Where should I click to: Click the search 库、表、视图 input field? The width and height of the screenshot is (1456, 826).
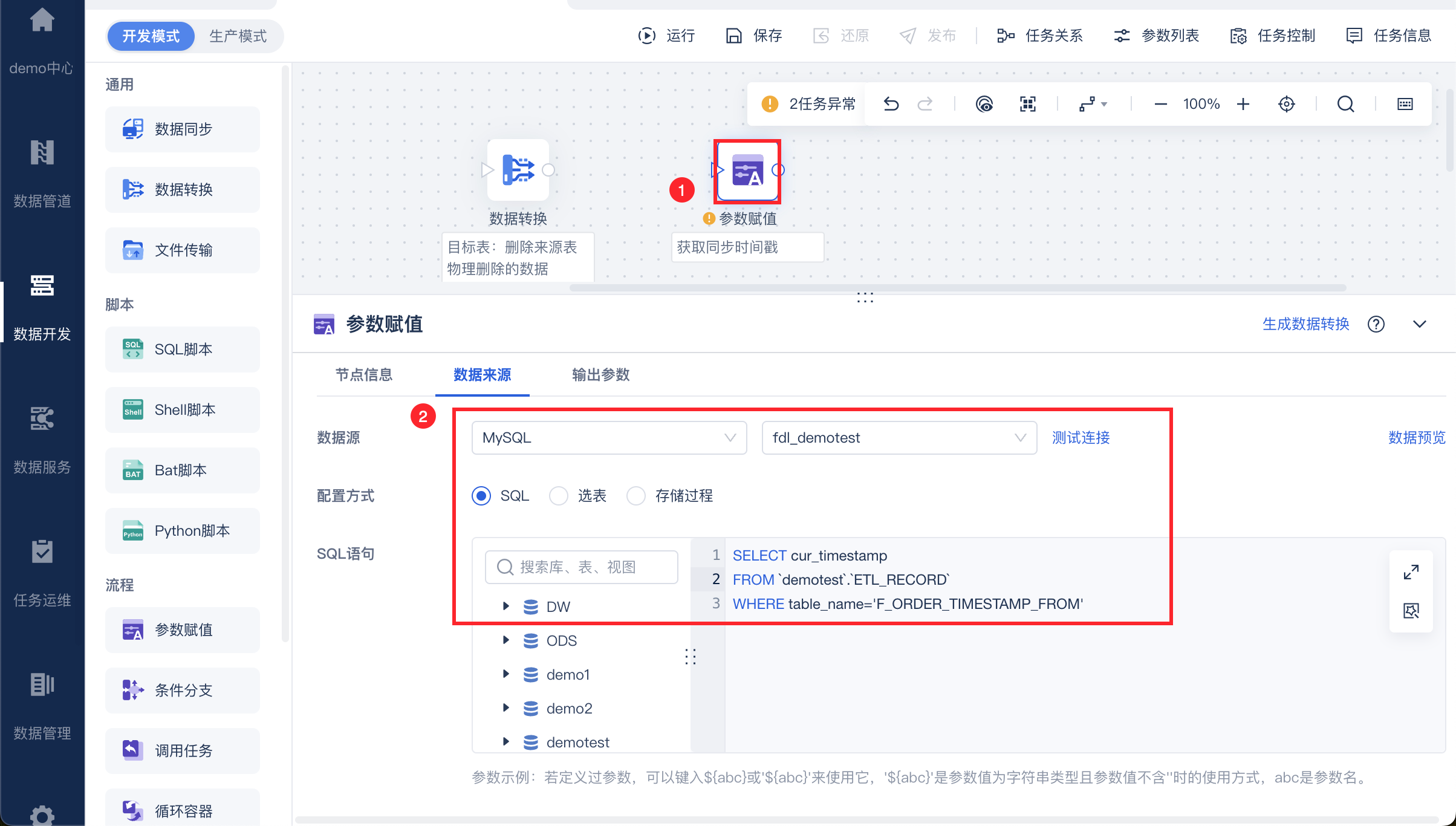(582, 567)
